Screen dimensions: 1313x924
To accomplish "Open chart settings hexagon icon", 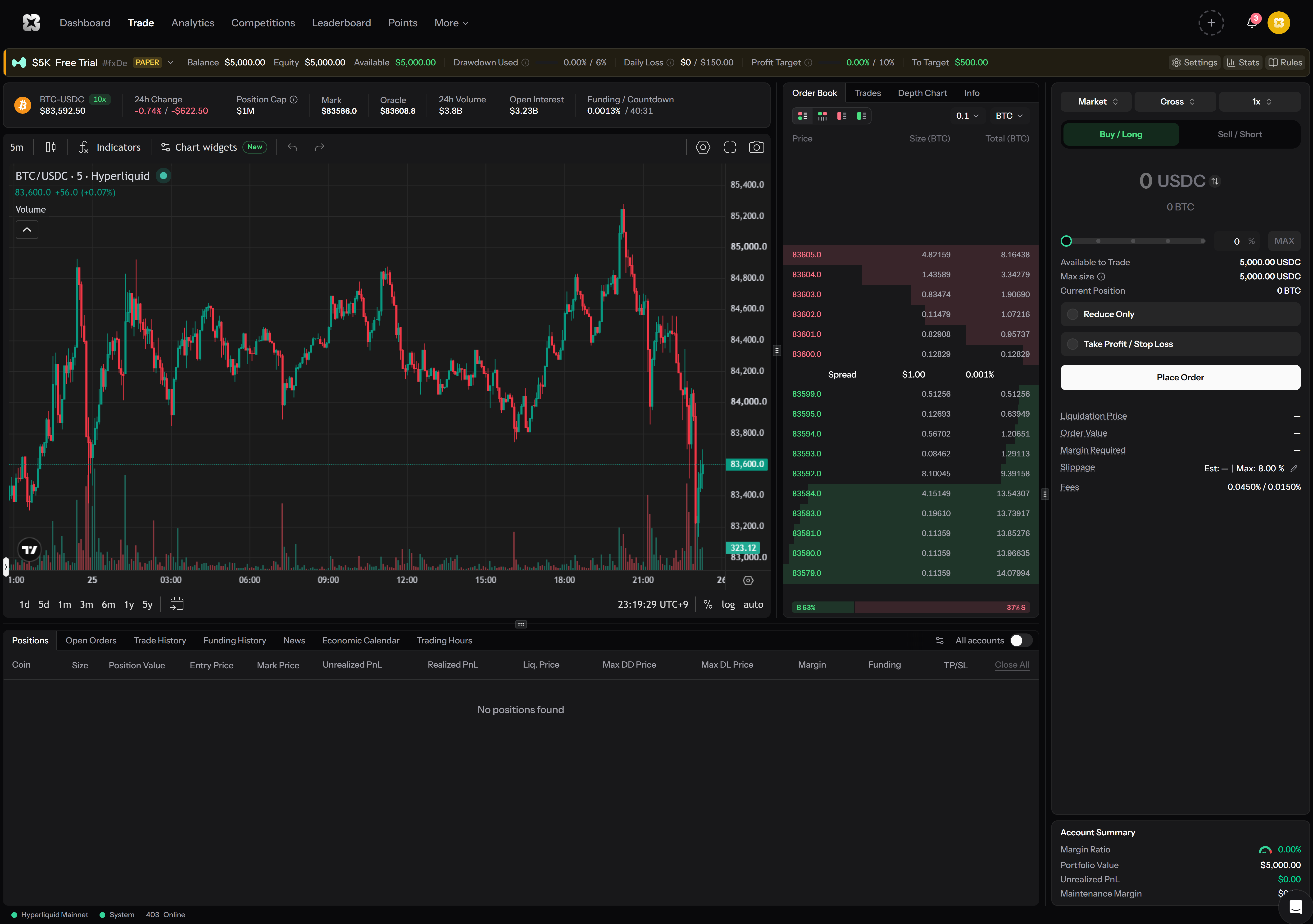I will pyautogui.click(x=703, y=147).
